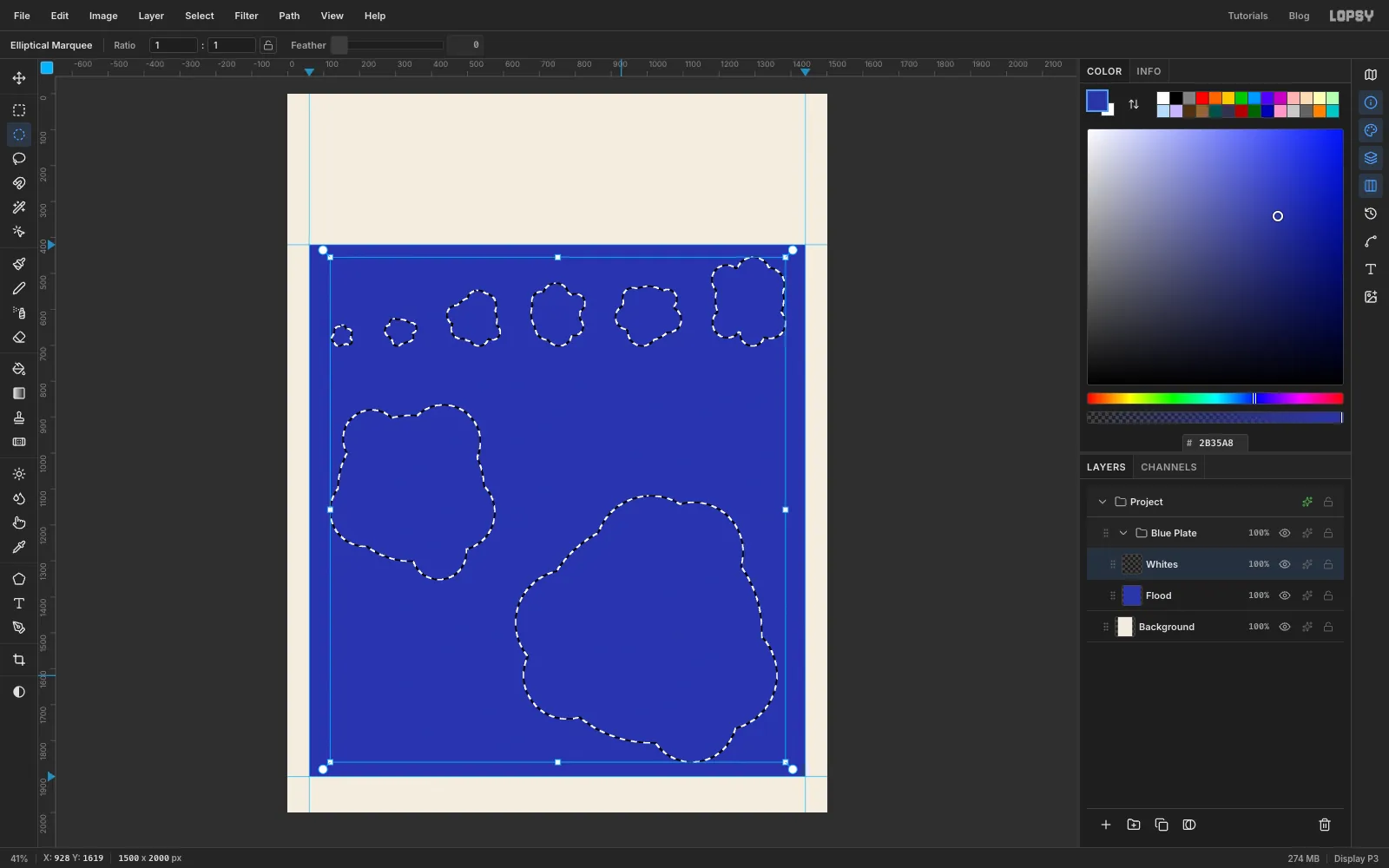Select the Magic Wand tool
The height and width of the screenshot is (868, 1389).
tap(19, 207)
